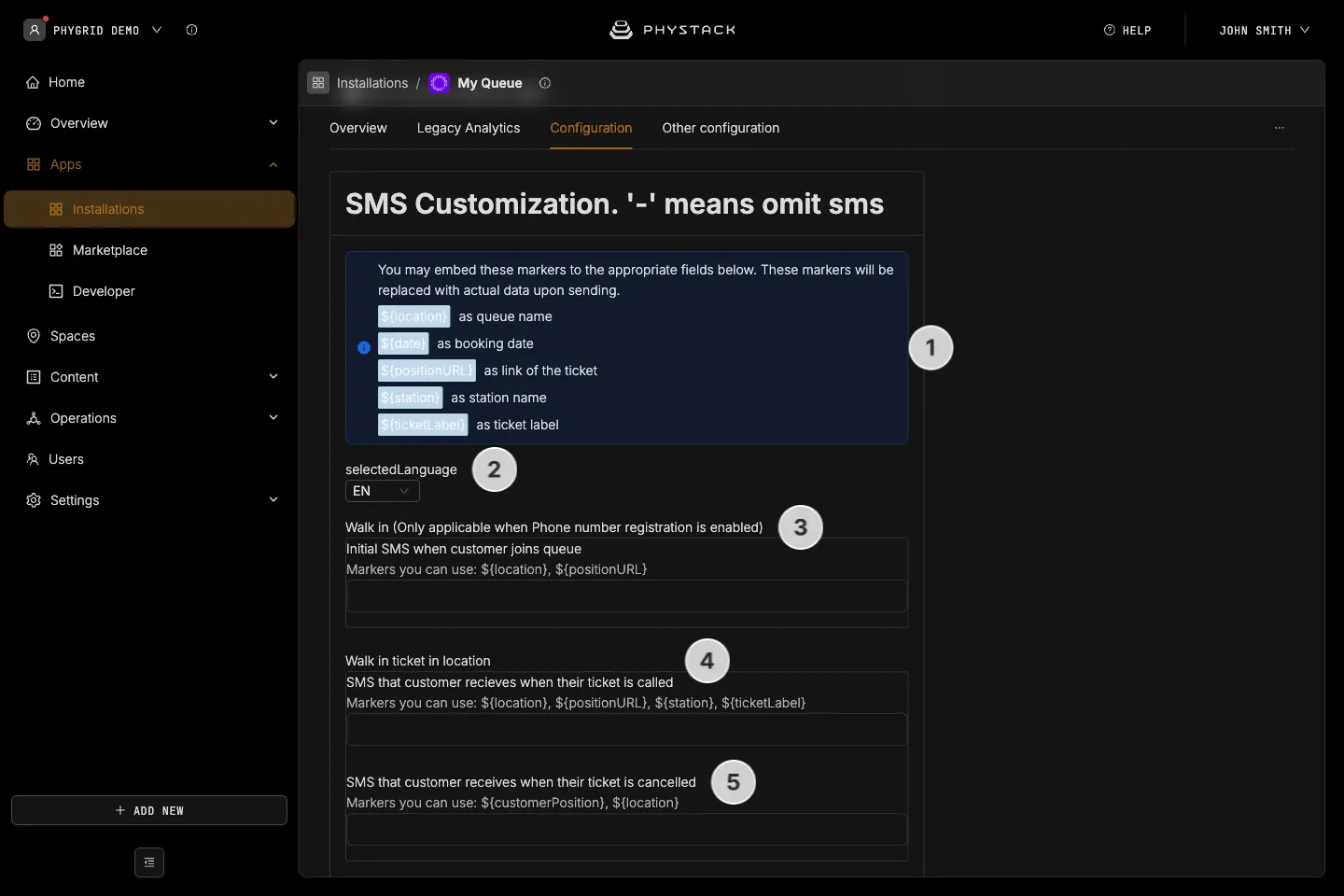Switch to the Legacy Analytics tab
The height and width of the screenshot is (896, 1344).
click(469, 128)
